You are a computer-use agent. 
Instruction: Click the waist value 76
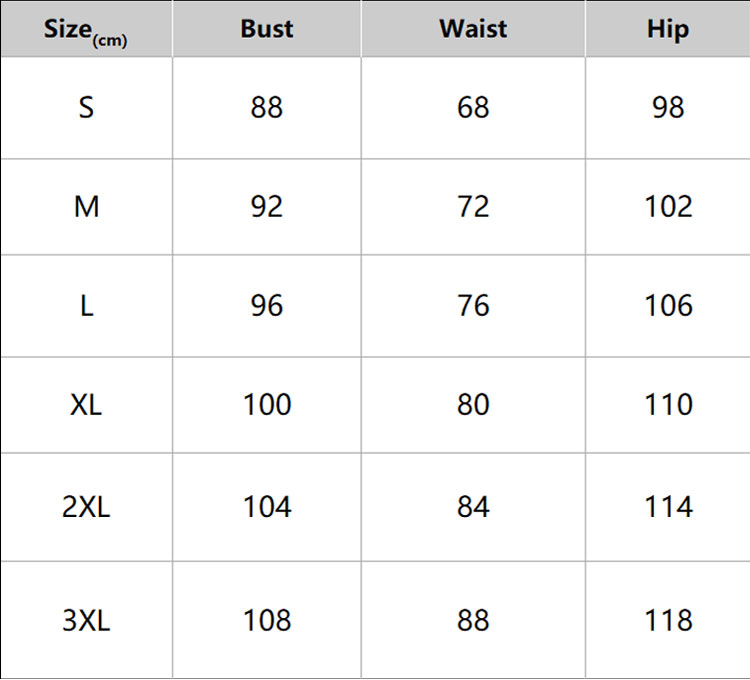pyautogui.click(x=473, y=305)
